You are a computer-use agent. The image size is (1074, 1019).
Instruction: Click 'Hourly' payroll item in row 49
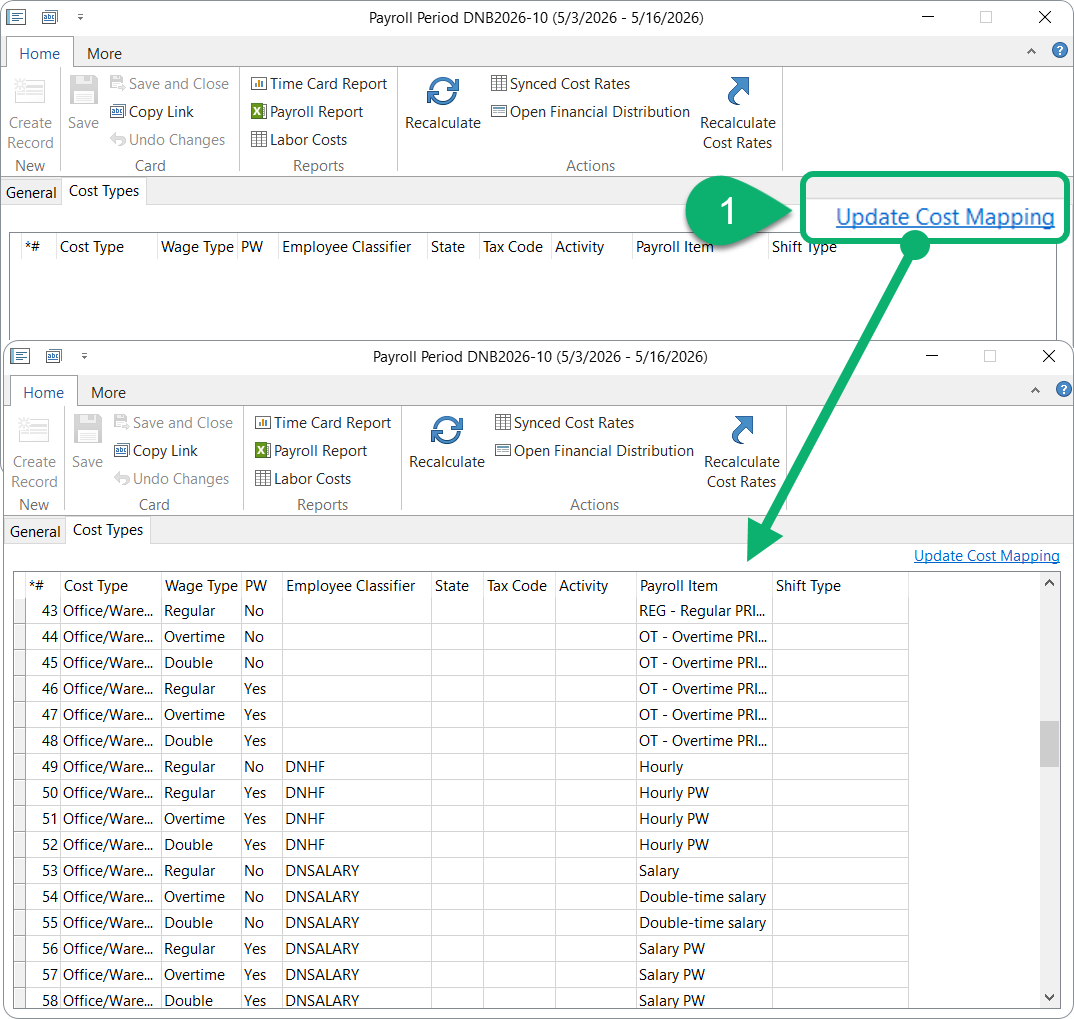pos(704,767)
